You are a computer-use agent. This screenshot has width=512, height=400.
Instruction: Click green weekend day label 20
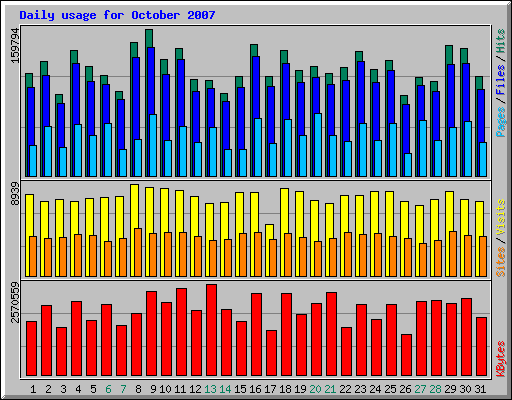(315, 389)
